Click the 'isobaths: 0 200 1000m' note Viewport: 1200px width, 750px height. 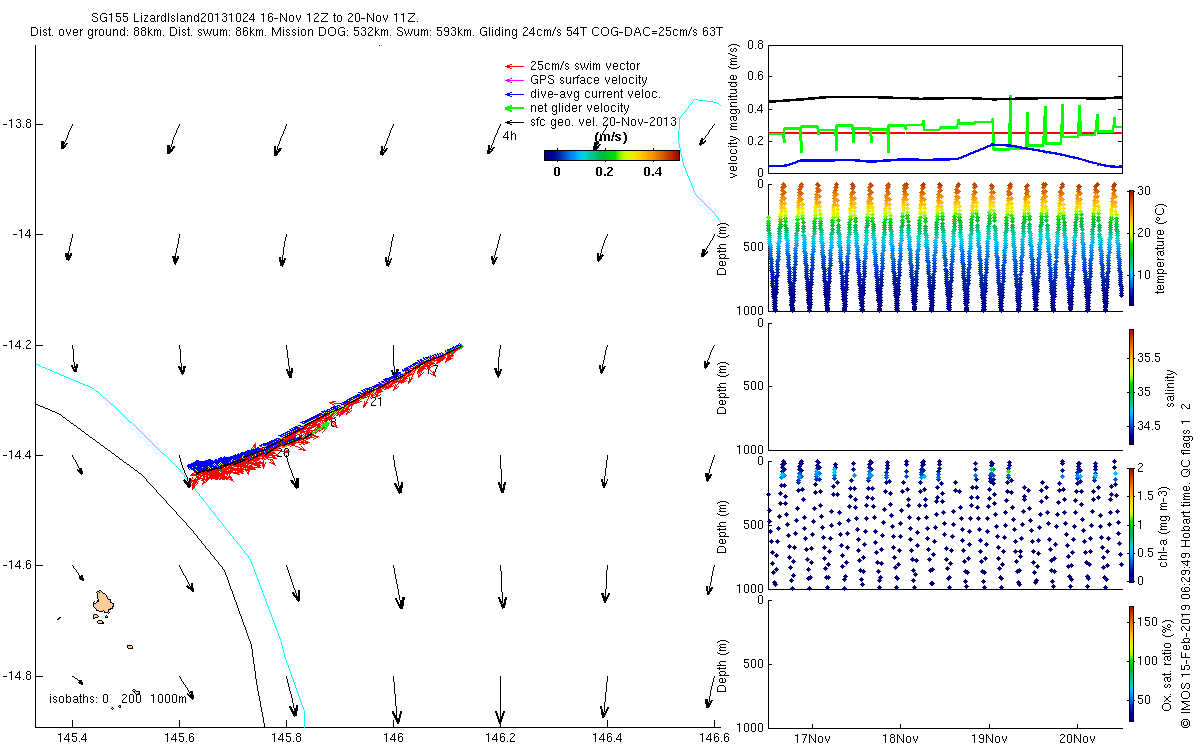(x=118, y=697)
